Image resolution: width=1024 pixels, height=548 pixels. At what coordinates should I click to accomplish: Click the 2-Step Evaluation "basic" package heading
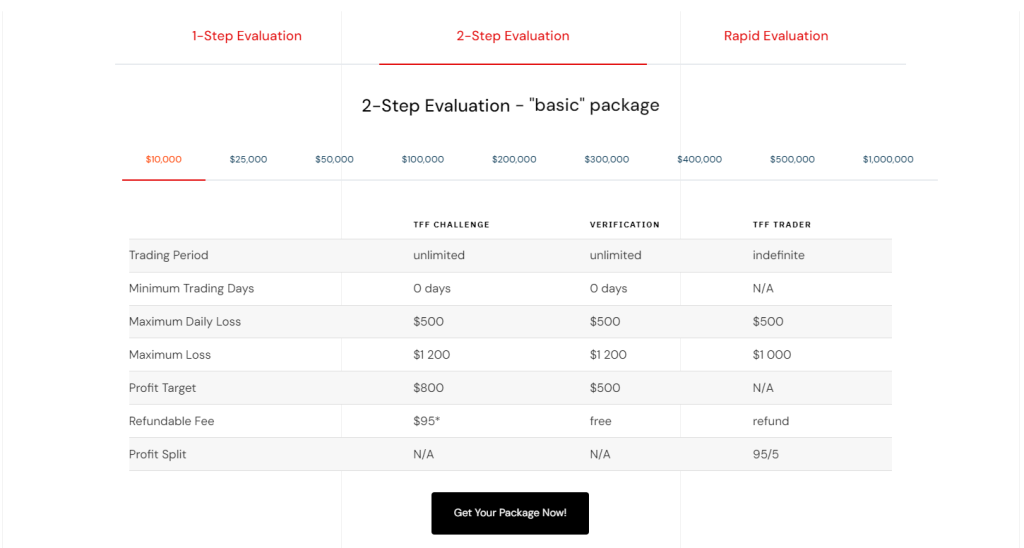[x=511, y=105]
